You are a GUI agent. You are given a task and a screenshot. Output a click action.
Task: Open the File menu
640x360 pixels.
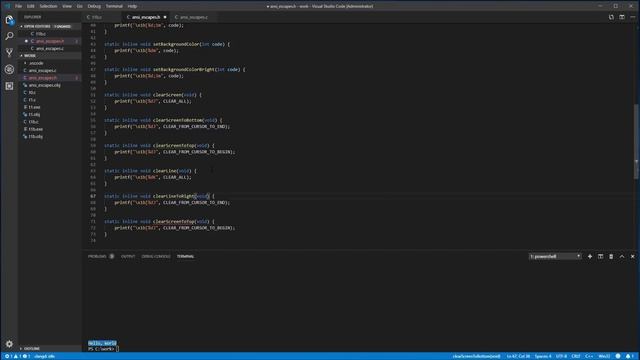[18, 6]
